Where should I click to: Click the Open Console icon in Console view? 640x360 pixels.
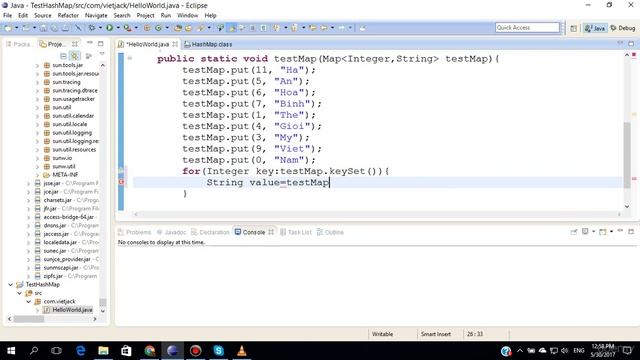(603, 232)
